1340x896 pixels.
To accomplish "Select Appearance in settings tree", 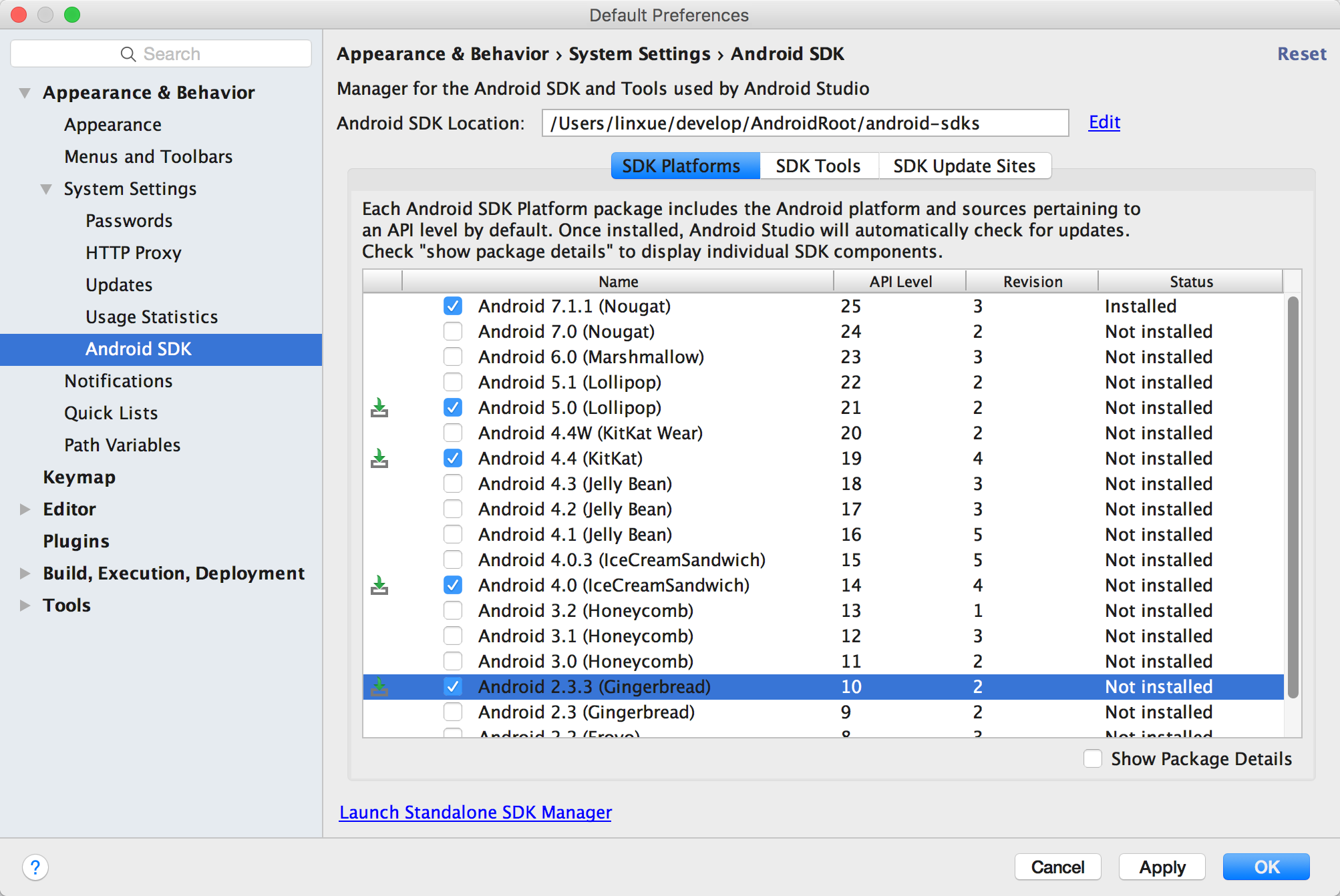I will click(x=113, y=125).
